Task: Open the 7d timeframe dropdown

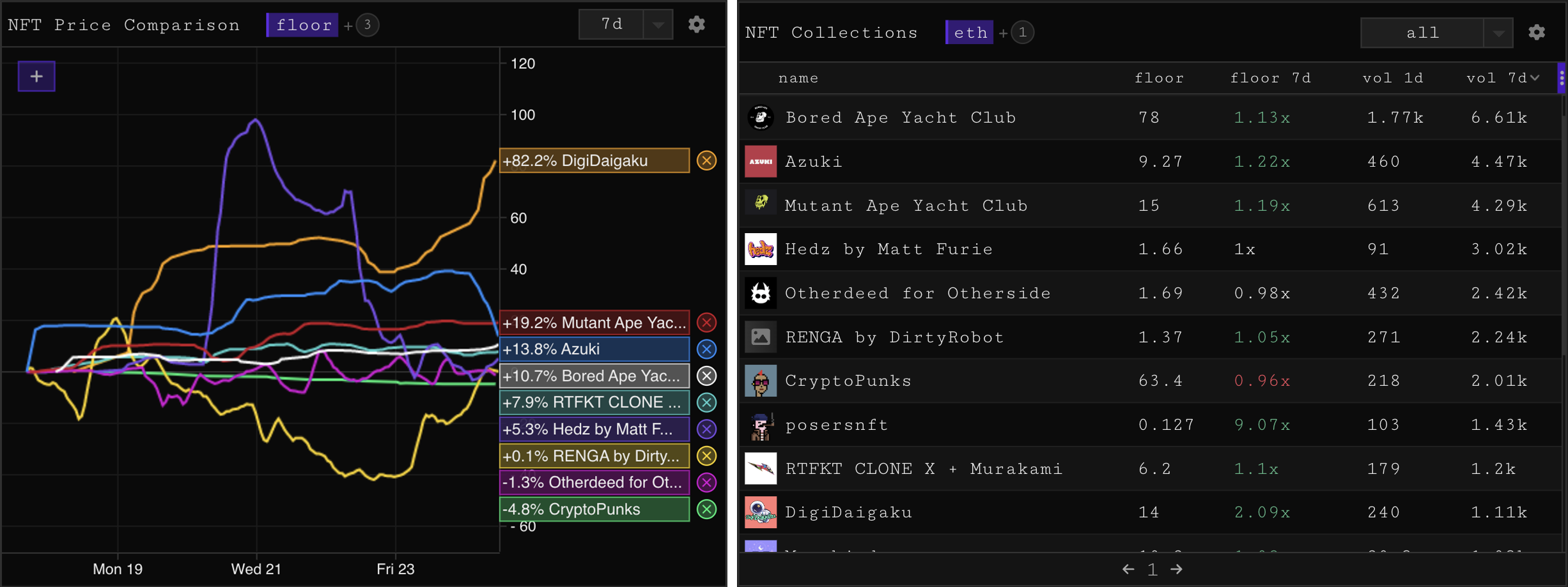Action: 626,24
